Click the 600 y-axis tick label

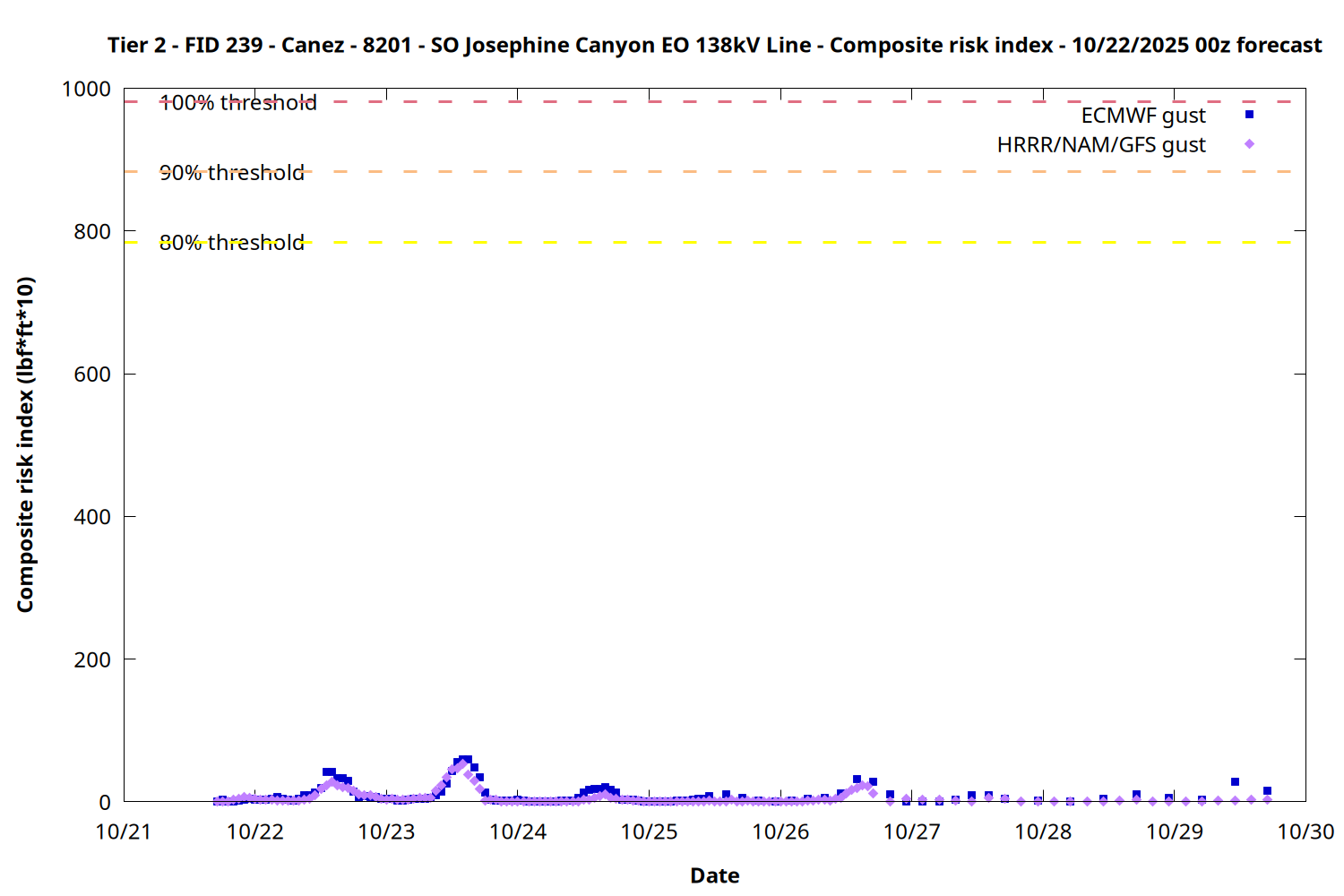click(x=92, y=375)
